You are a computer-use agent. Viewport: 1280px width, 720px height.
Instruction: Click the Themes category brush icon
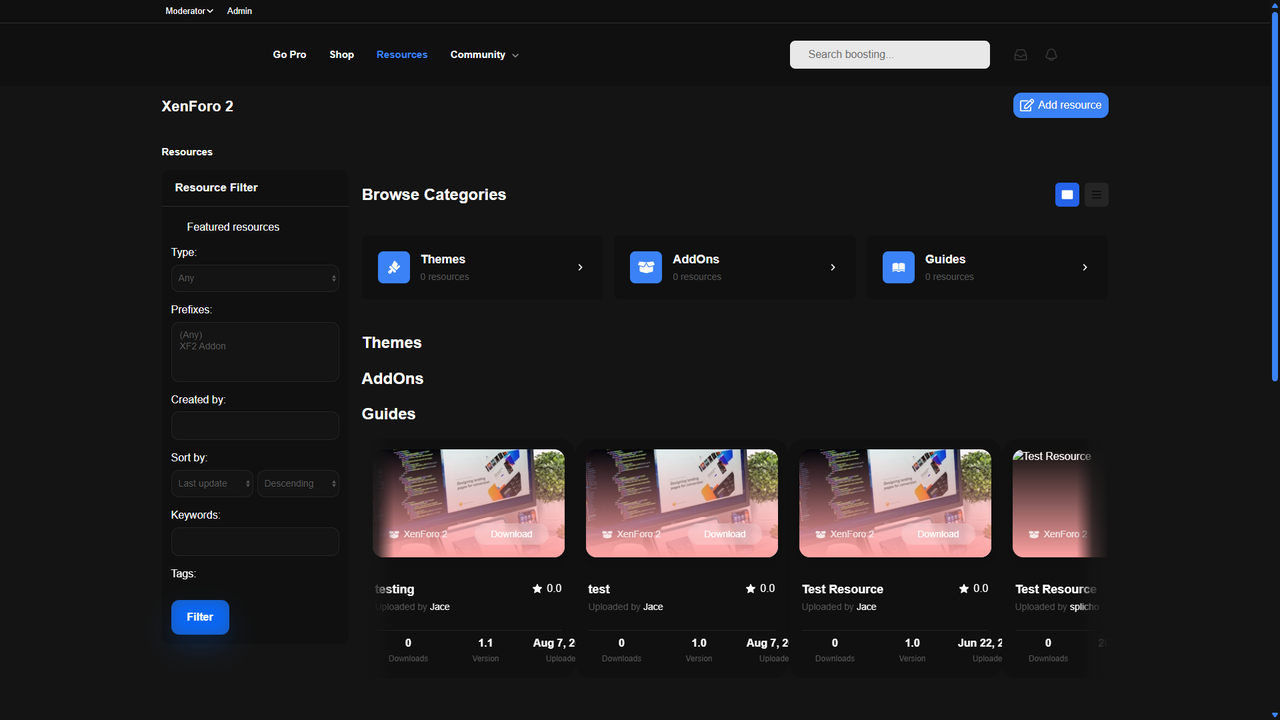pos(394,267)
